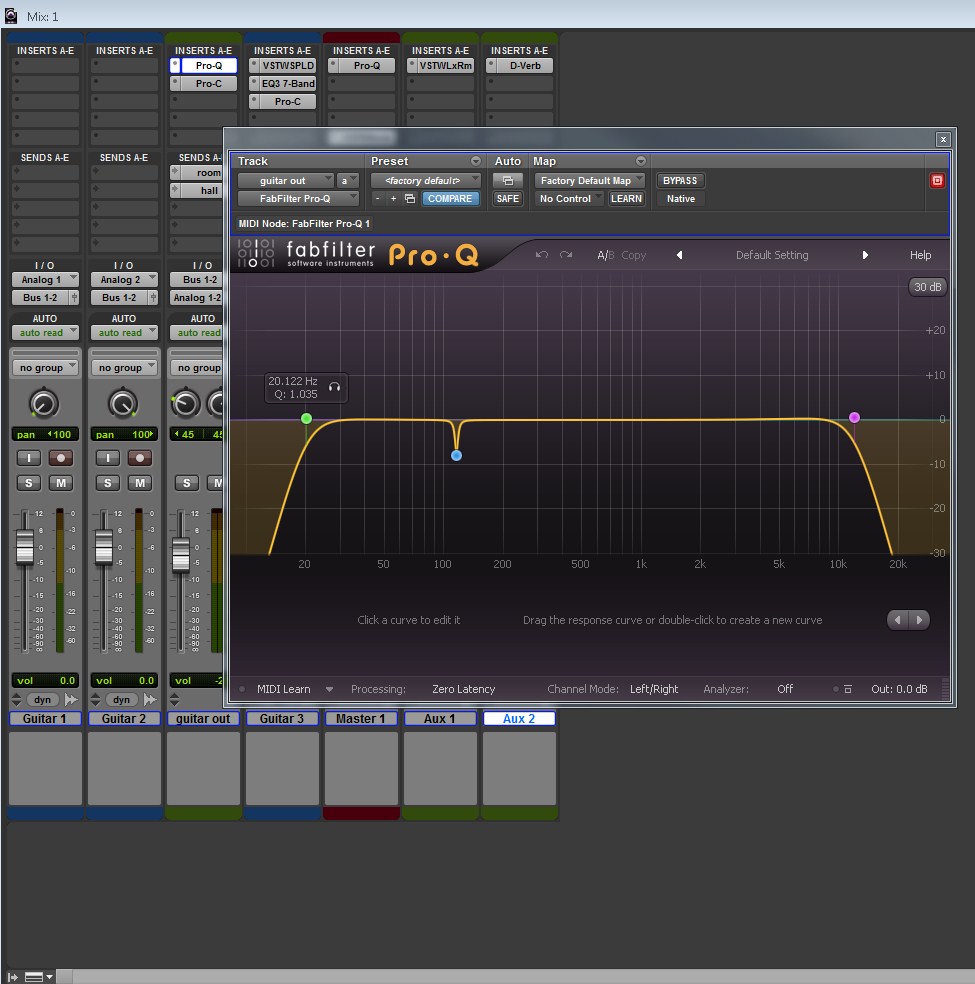Open Guitar 2 Bus 1-2 output selector
Screen dimensions: 975x984
119,297
